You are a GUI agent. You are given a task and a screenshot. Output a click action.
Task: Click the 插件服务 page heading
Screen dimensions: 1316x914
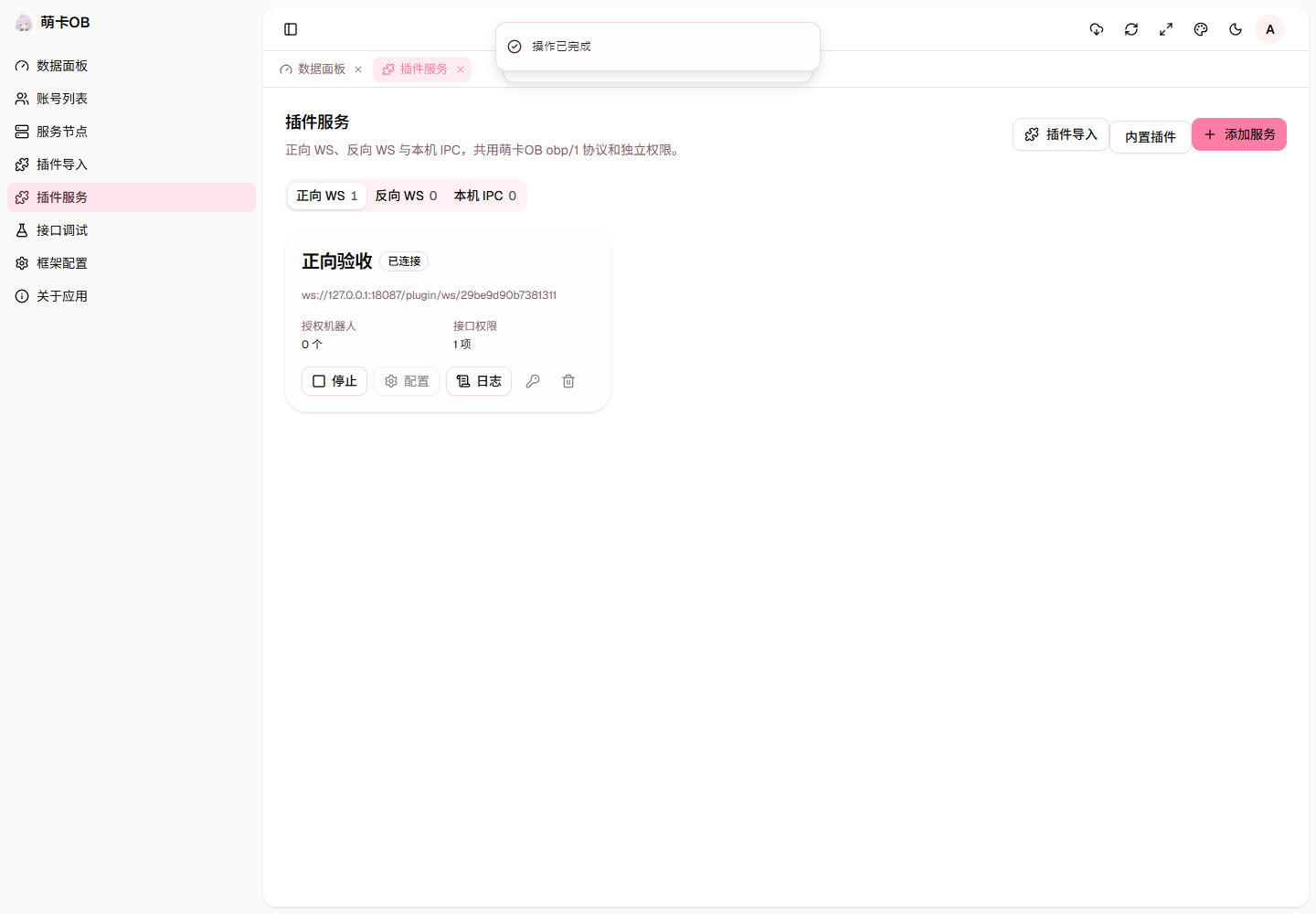pos(317,122)
